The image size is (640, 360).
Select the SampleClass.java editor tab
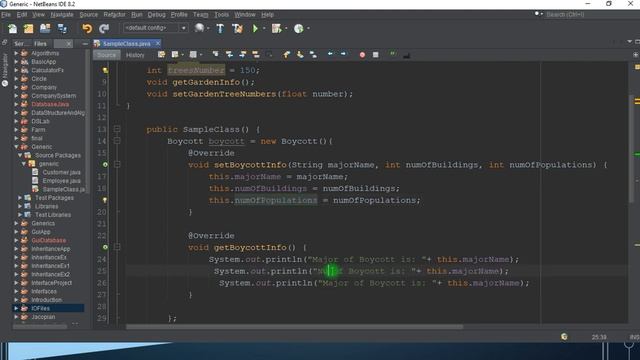coord(126,44)
